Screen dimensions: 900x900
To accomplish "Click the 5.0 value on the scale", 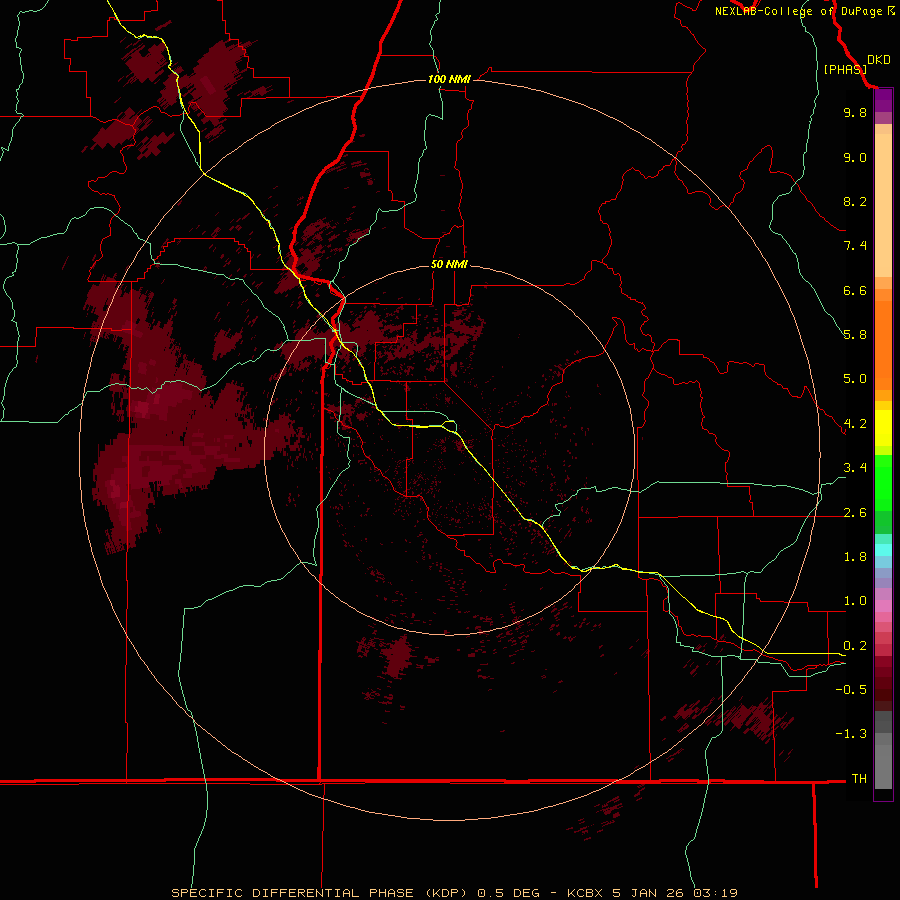I will click(855, 379).
